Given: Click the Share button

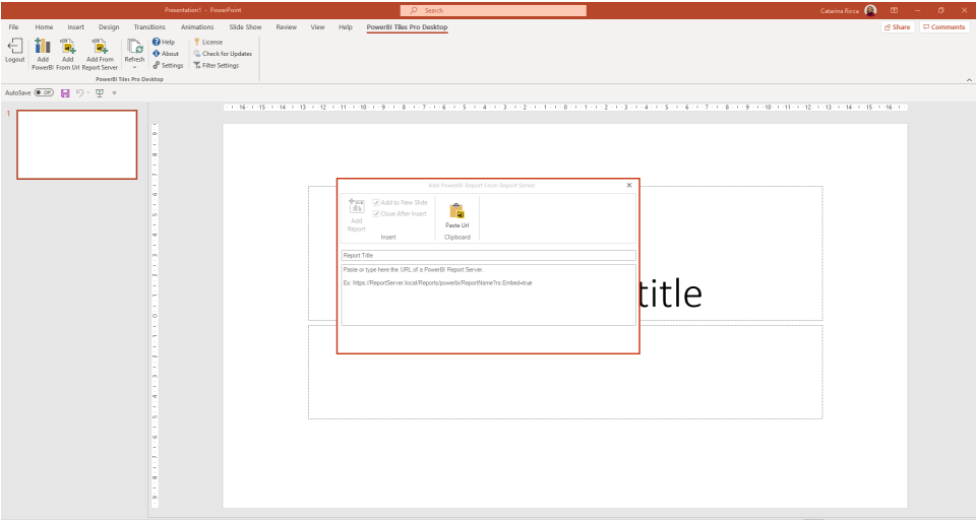Looking at the screenshot, I should pyautogui.click(x=897, y=27).
